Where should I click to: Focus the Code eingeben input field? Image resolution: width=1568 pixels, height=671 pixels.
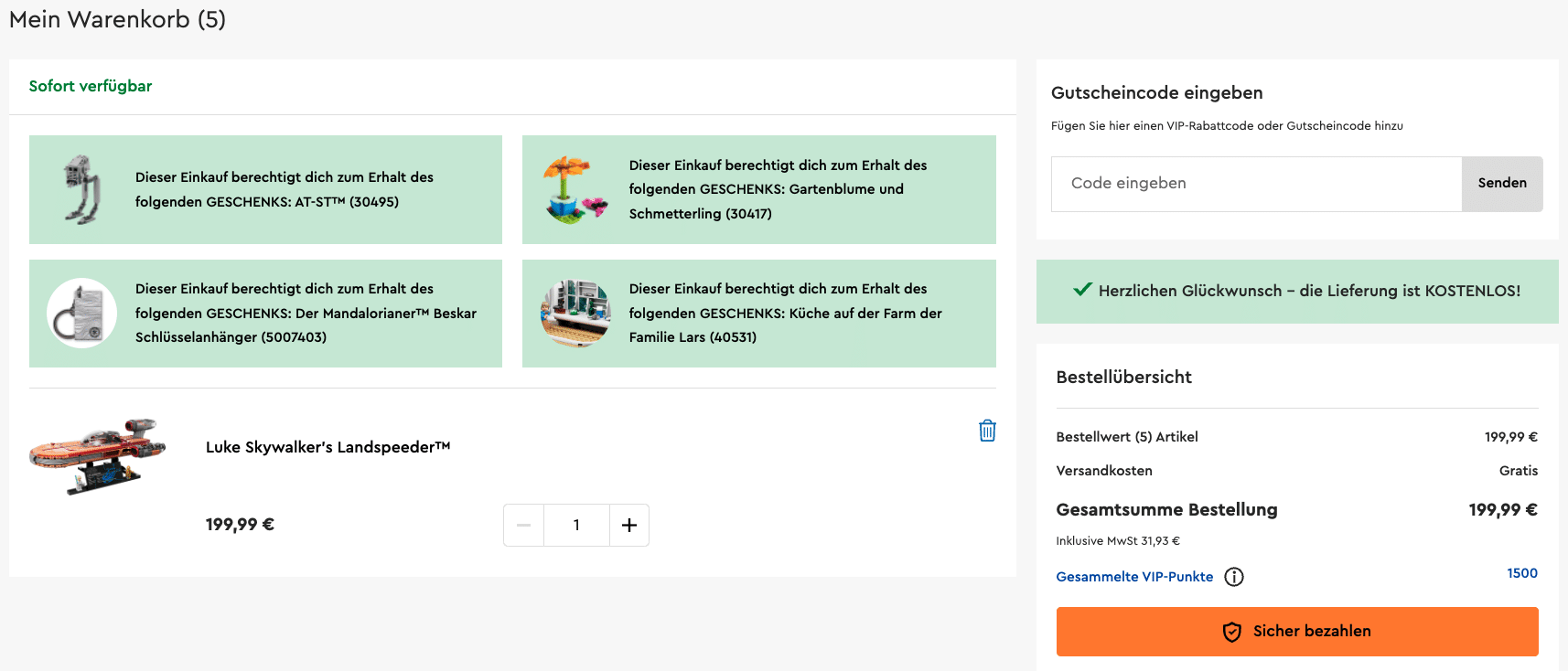(x=1256, y=184)
